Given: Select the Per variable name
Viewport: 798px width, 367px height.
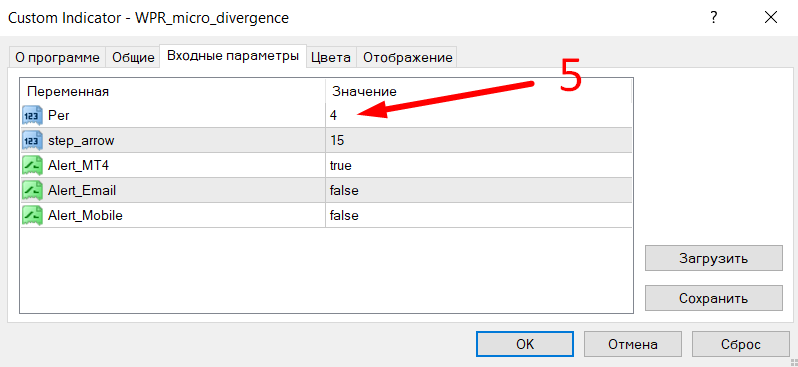Looking at the screenshot, I should [59, 116].
